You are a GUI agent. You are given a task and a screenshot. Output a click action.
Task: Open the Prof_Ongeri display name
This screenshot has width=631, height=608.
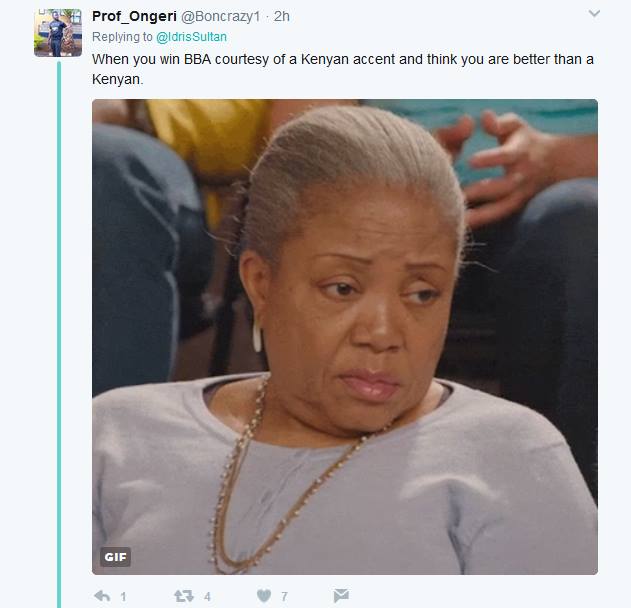click(134, 16)
